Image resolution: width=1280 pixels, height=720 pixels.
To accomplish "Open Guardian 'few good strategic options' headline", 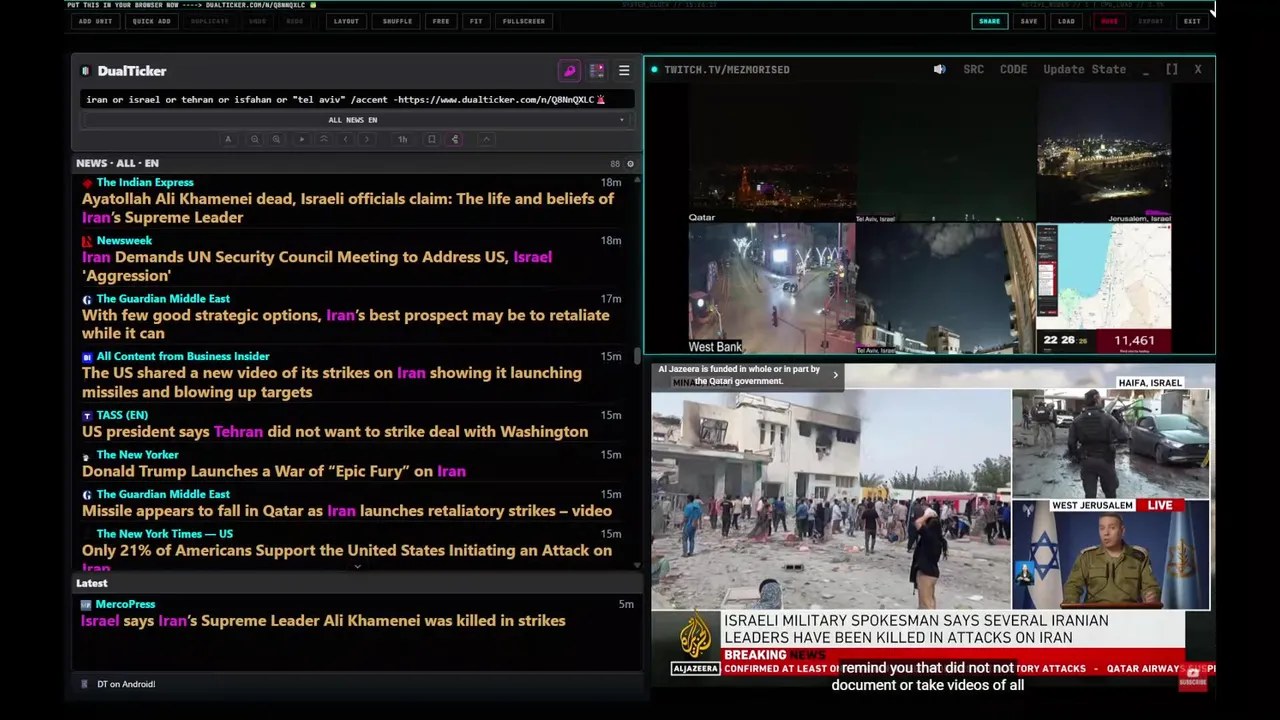I will [345, 324].
